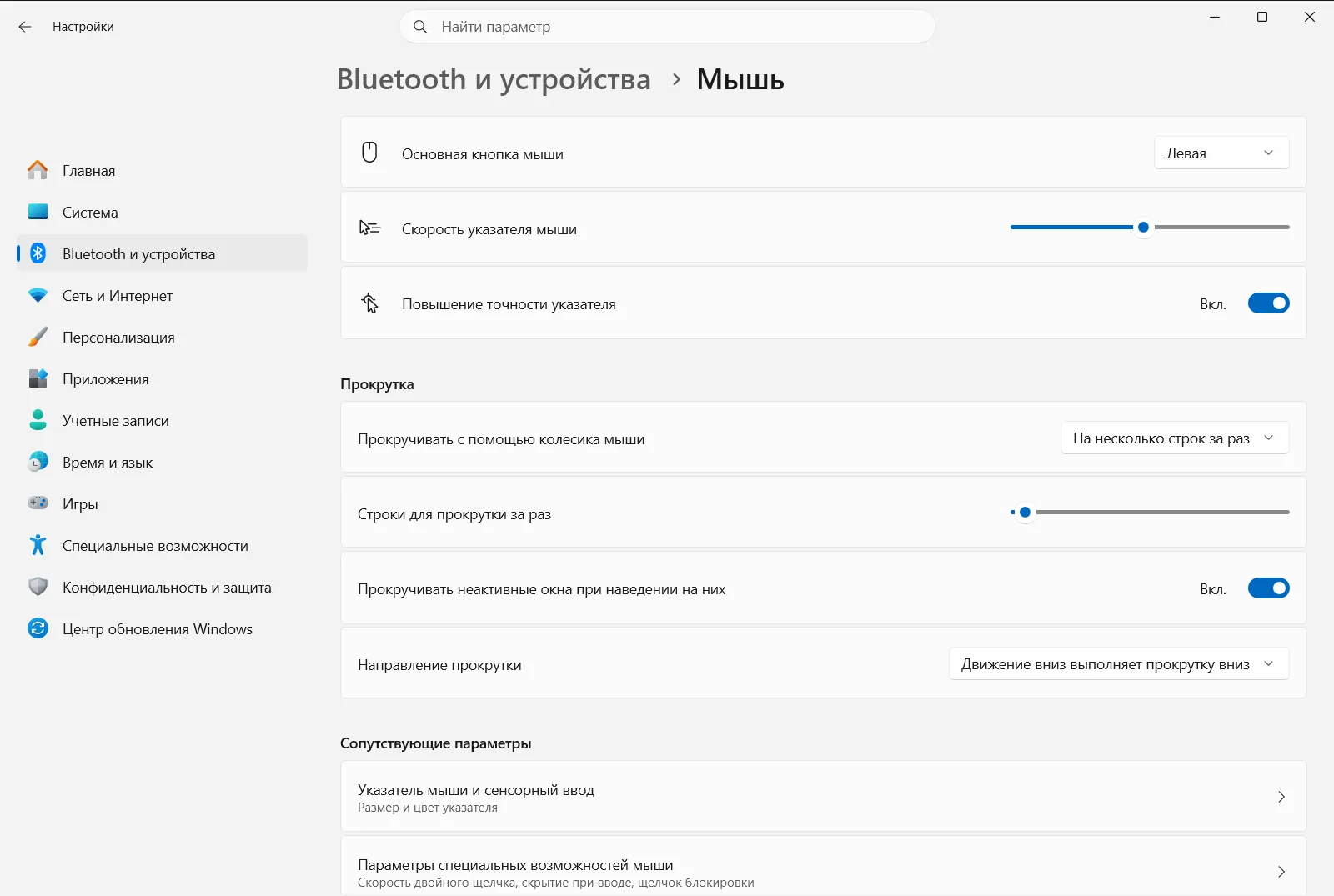
Task: Click the Приложения icon
Action: coord(38,378)
